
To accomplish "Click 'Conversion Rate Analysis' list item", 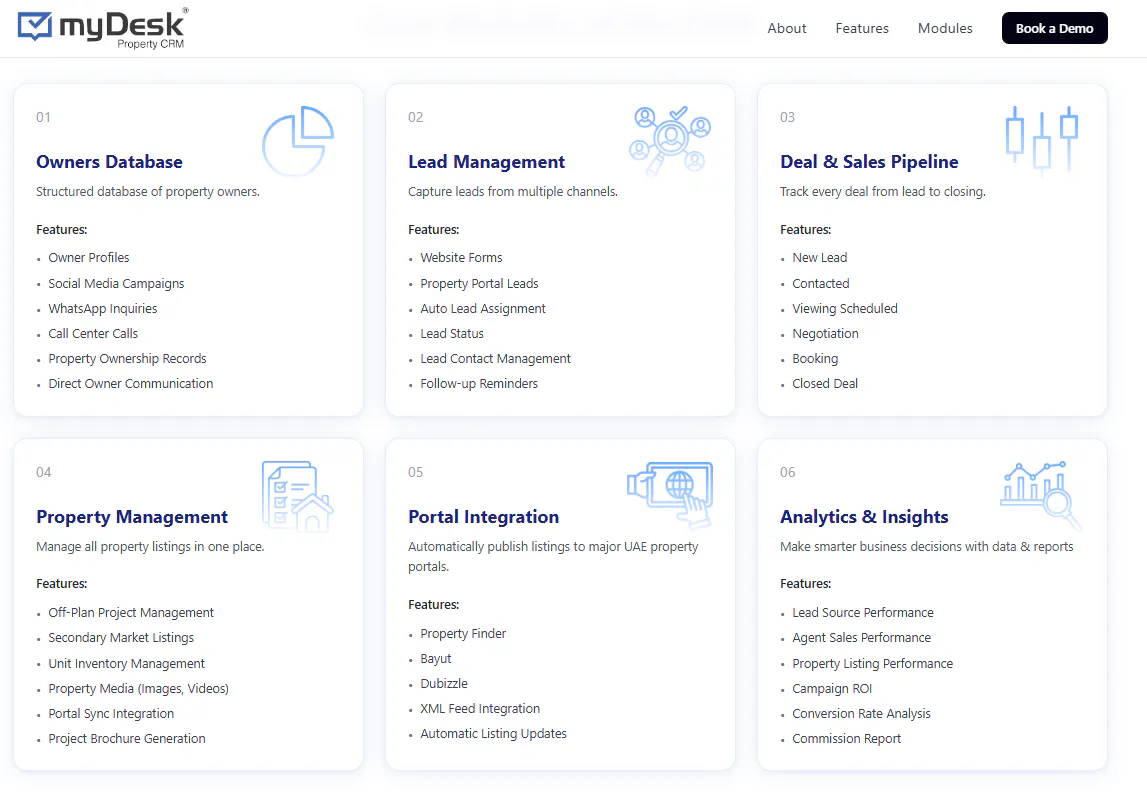I will click(861, 714).
